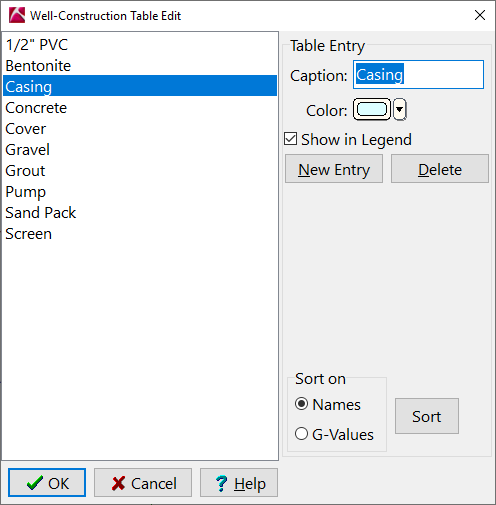
Task: Close the Well-Construction Table Edit dialog
Action: (x=480, y=15)
